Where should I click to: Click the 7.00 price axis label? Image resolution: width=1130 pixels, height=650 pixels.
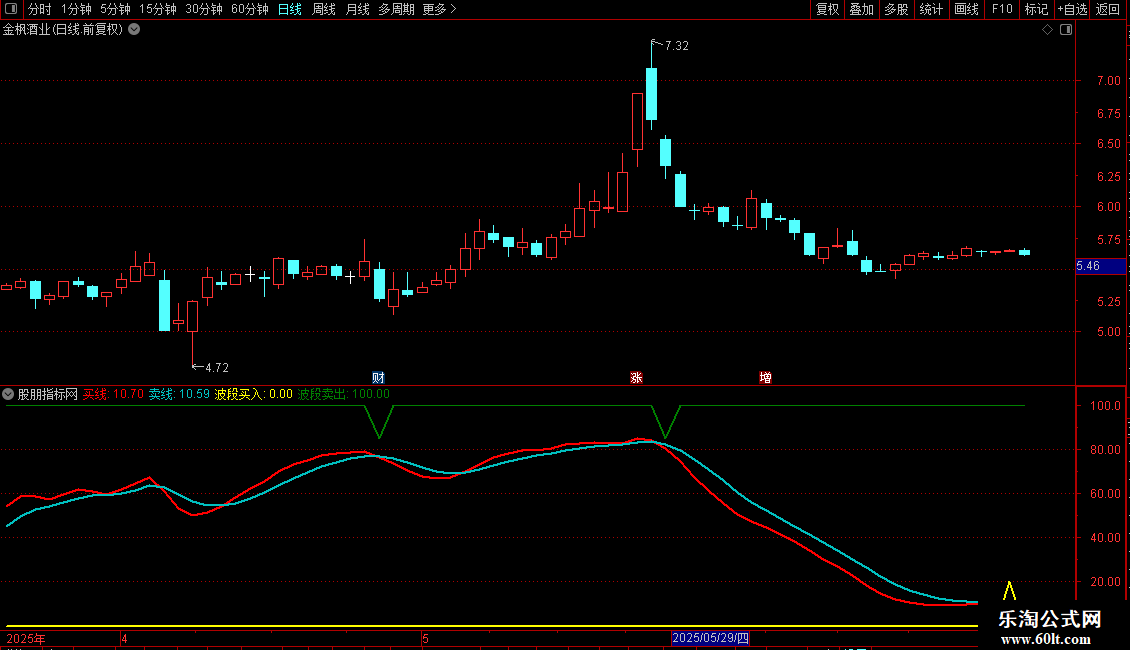click(x=1108, y=81)
